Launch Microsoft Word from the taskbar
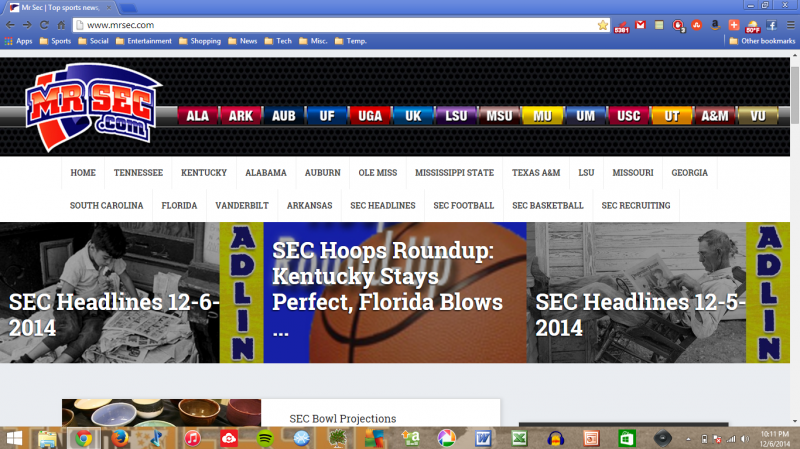 (483, 438)
